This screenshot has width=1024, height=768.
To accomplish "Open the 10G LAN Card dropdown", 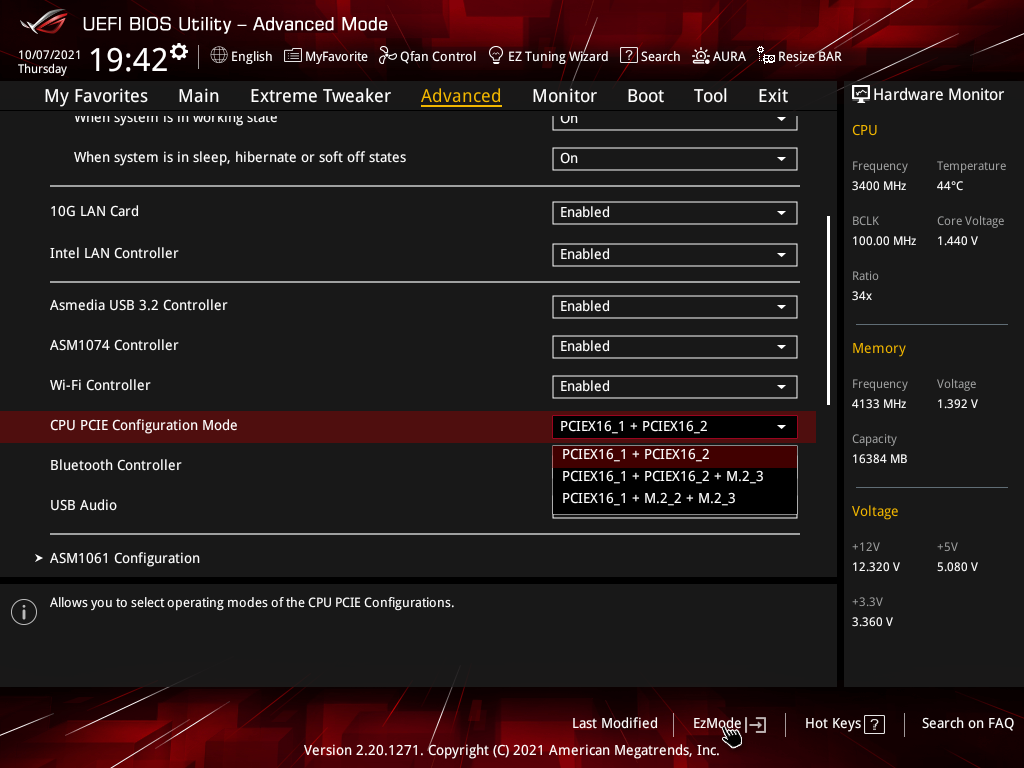I will [675, 213].
